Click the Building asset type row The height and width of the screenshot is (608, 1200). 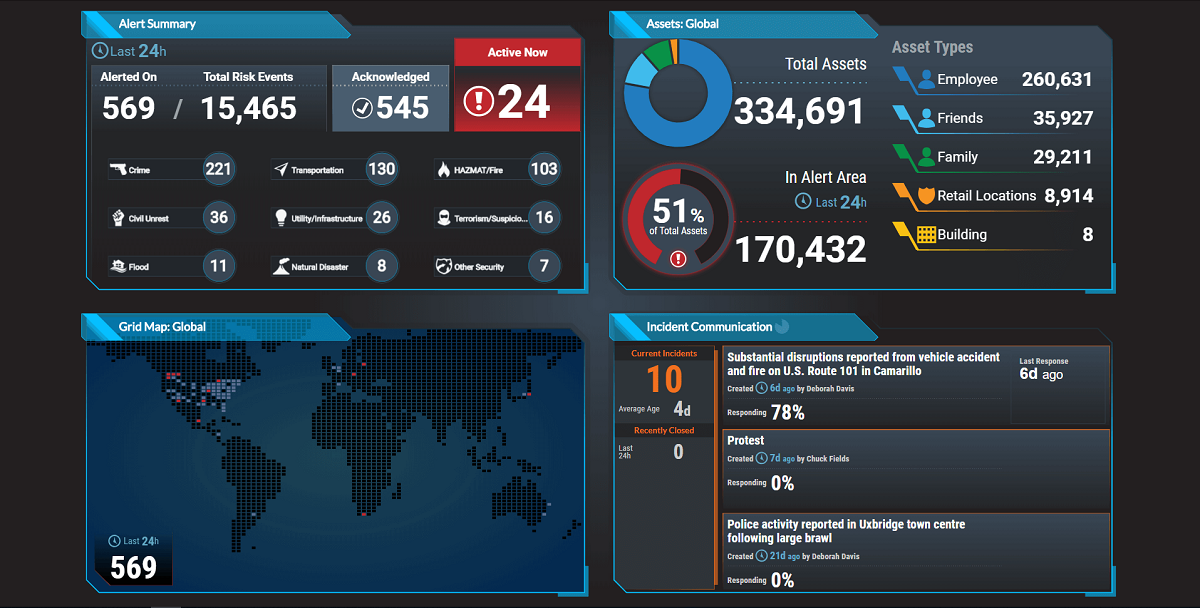(995, 235)
